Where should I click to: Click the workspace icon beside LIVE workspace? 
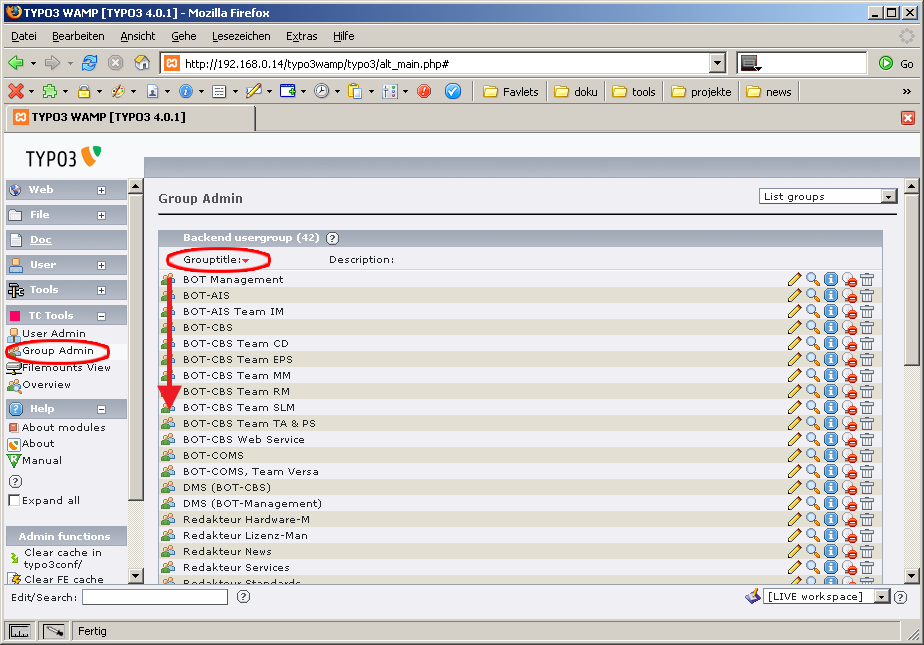(x=753, y=596)
